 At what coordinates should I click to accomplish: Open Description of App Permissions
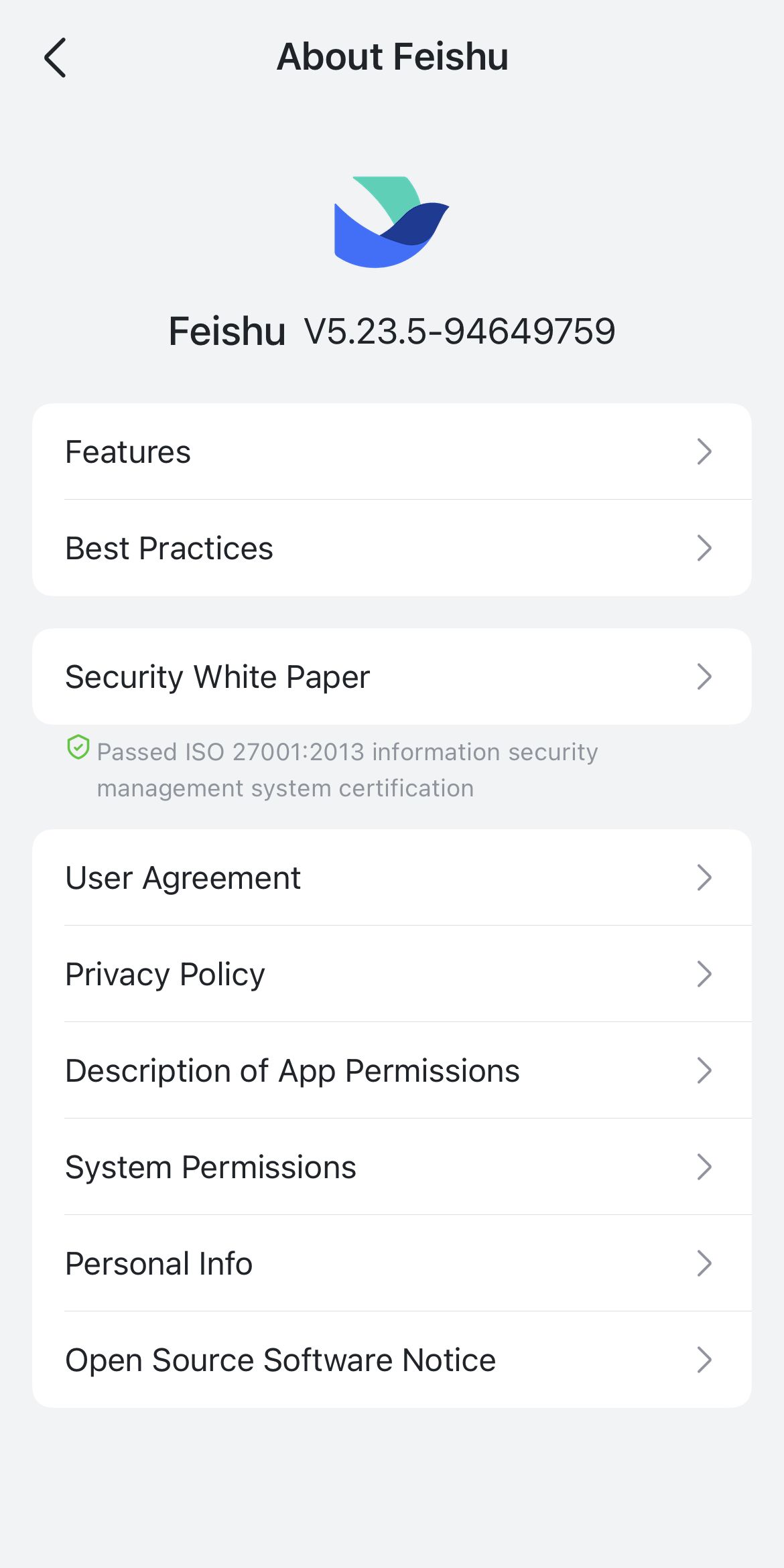[x=292, y=1071]
